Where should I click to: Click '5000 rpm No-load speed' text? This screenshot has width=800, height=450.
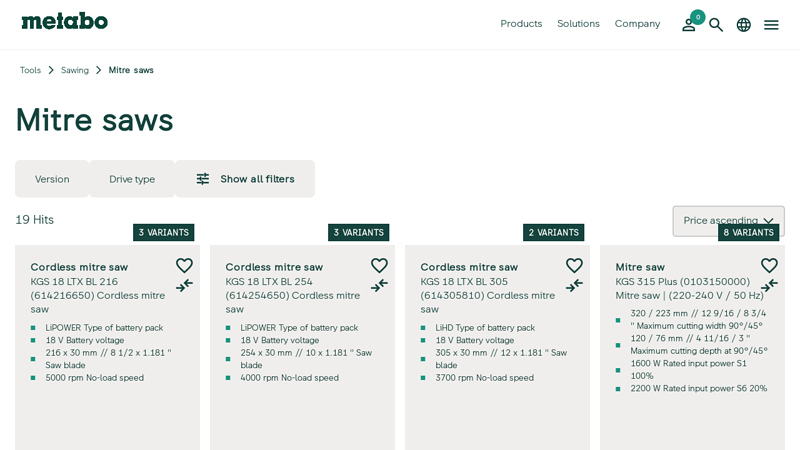pyautogui.click(x=94, y=378)
